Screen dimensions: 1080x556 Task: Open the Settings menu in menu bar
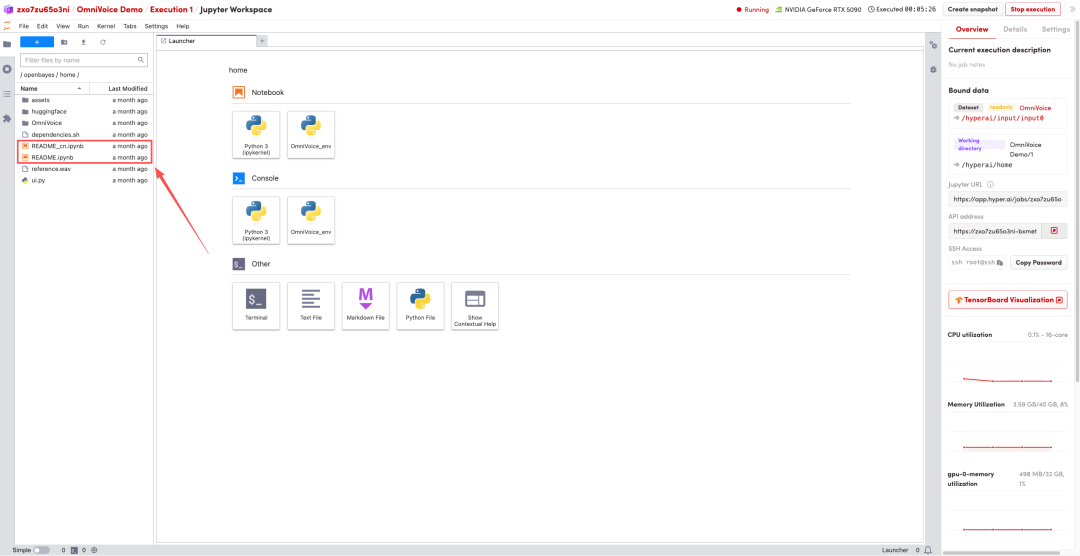click(156, 26)
